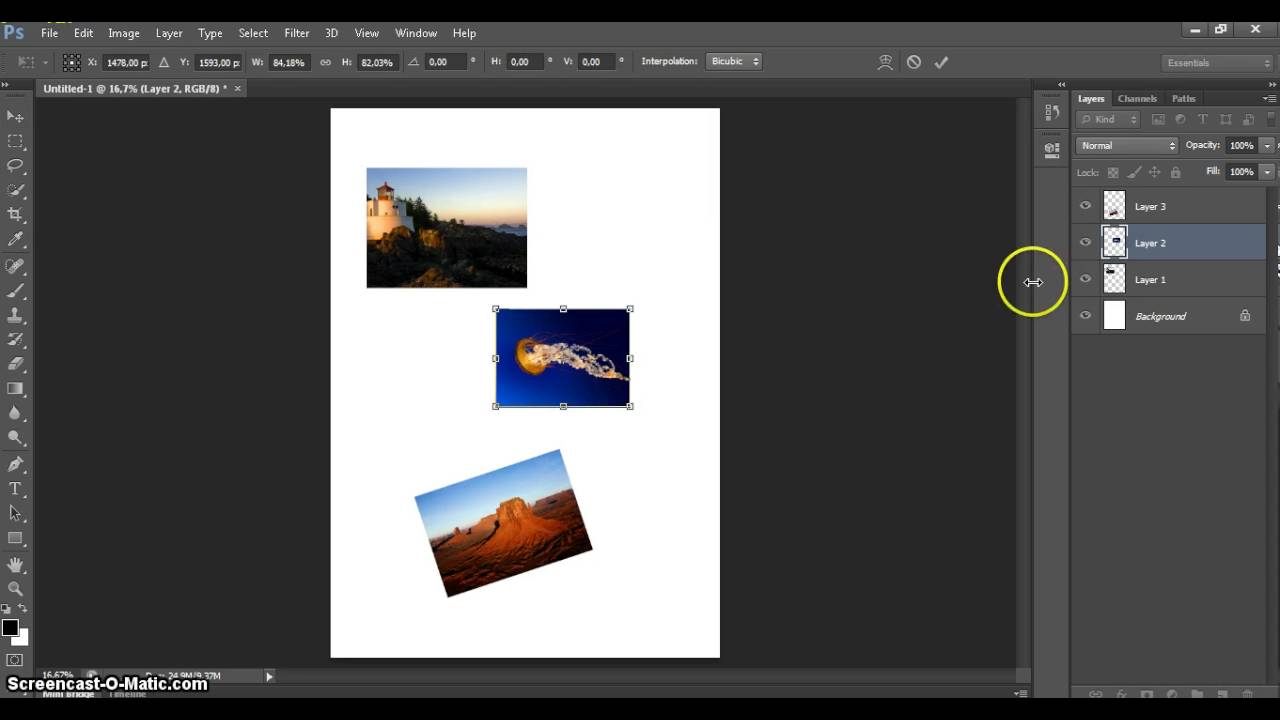Click the rotation angle input field
The image size is (1280, 720).
[446, 62]
